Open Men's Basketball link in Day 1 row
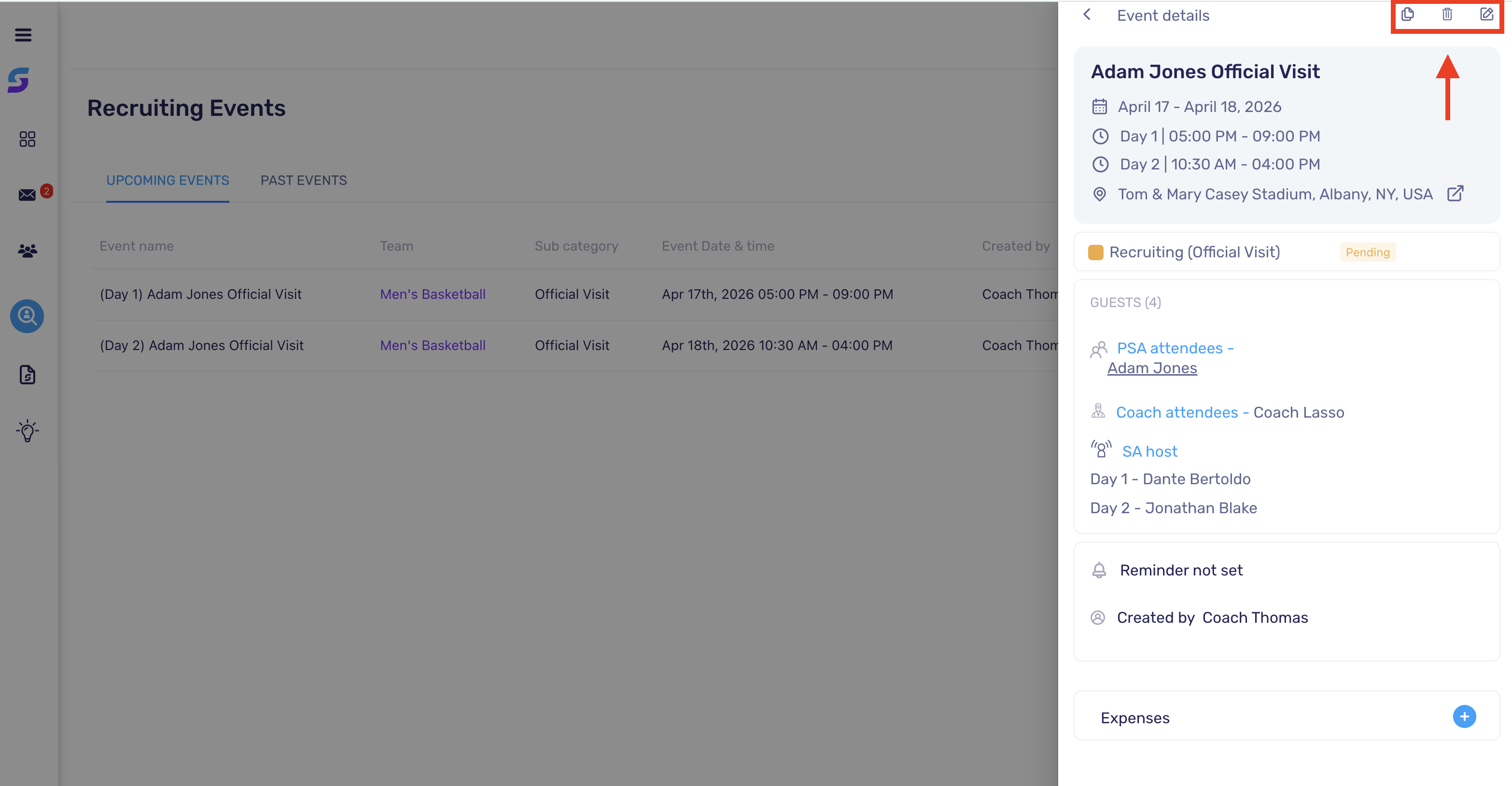This screenshot has height=786, width=1512. point(433,294)
